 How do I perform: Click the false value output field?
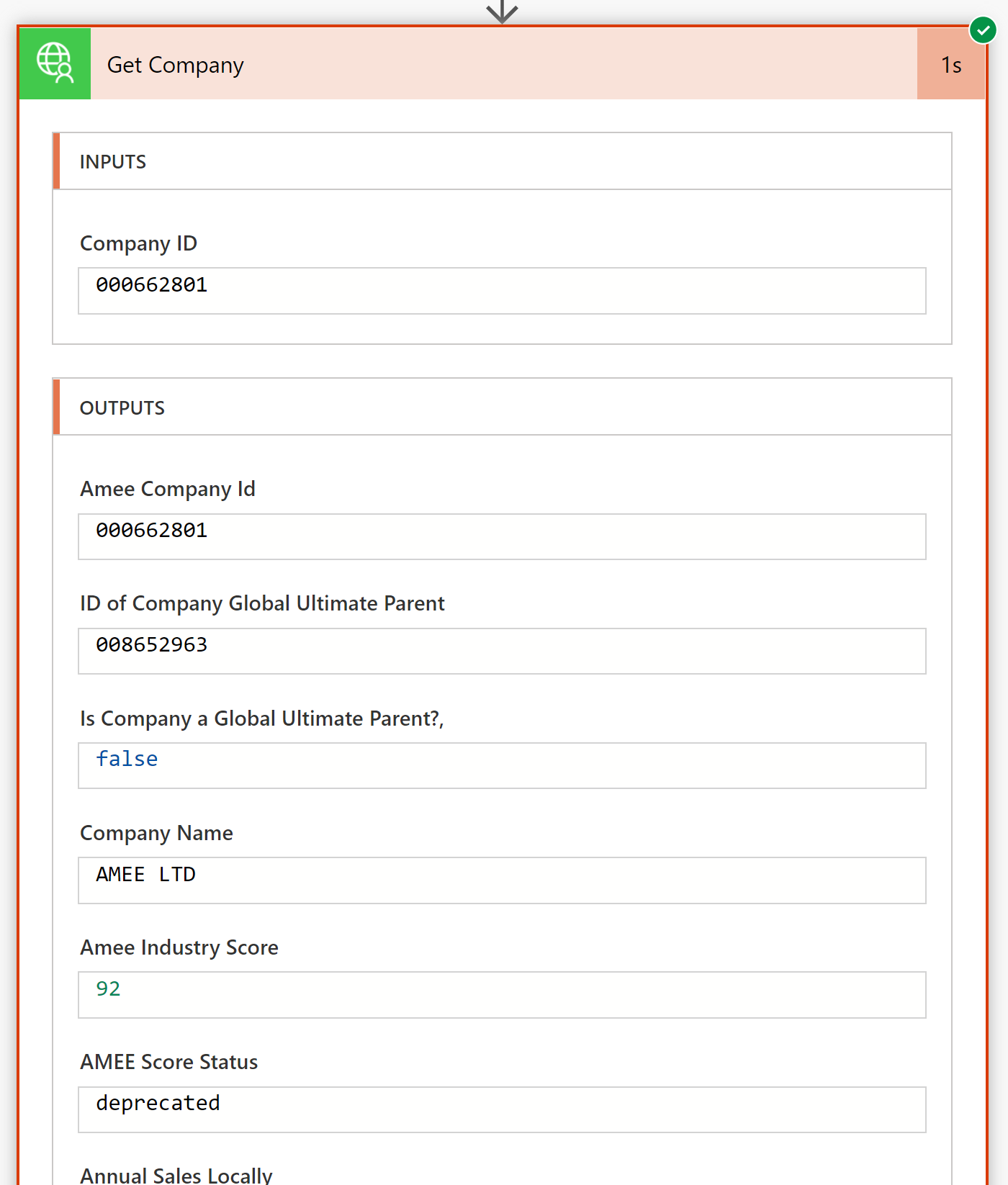[x=502, y=765]
